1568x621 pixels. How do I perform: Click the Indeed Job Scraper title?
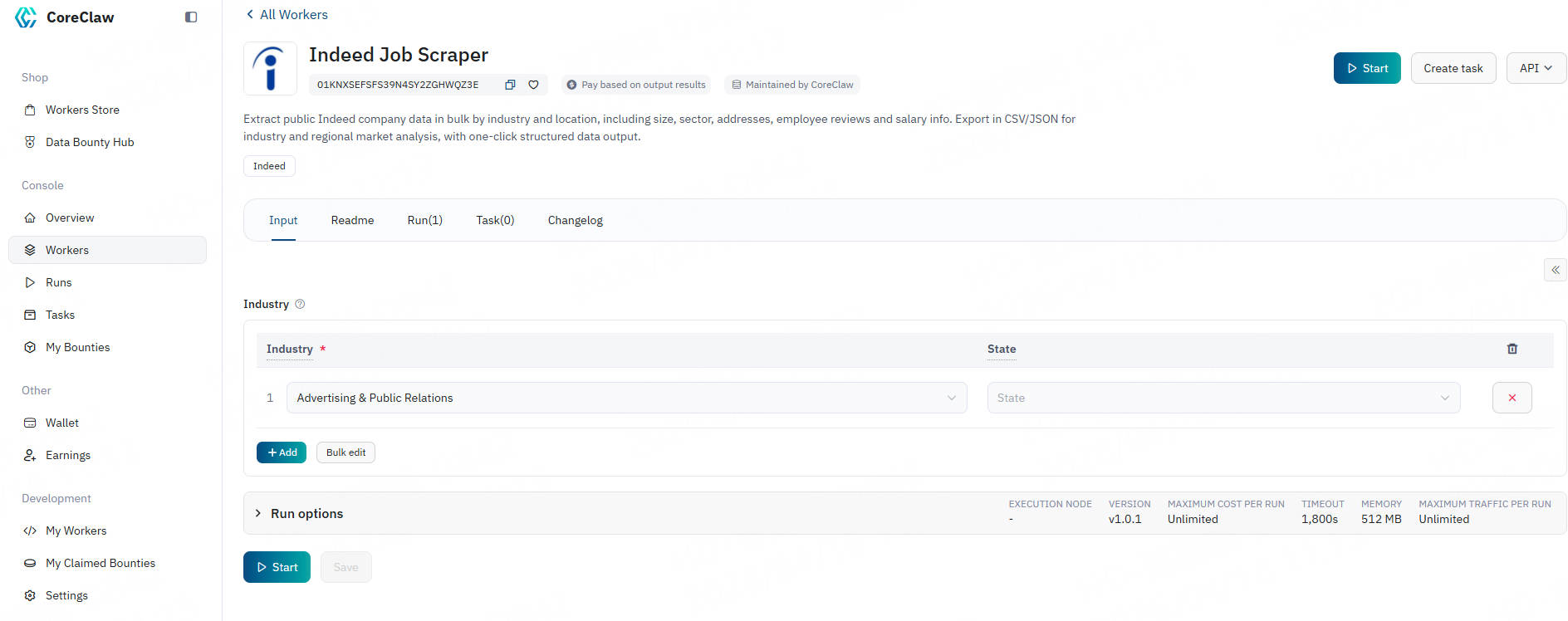[x=399, y=55]
